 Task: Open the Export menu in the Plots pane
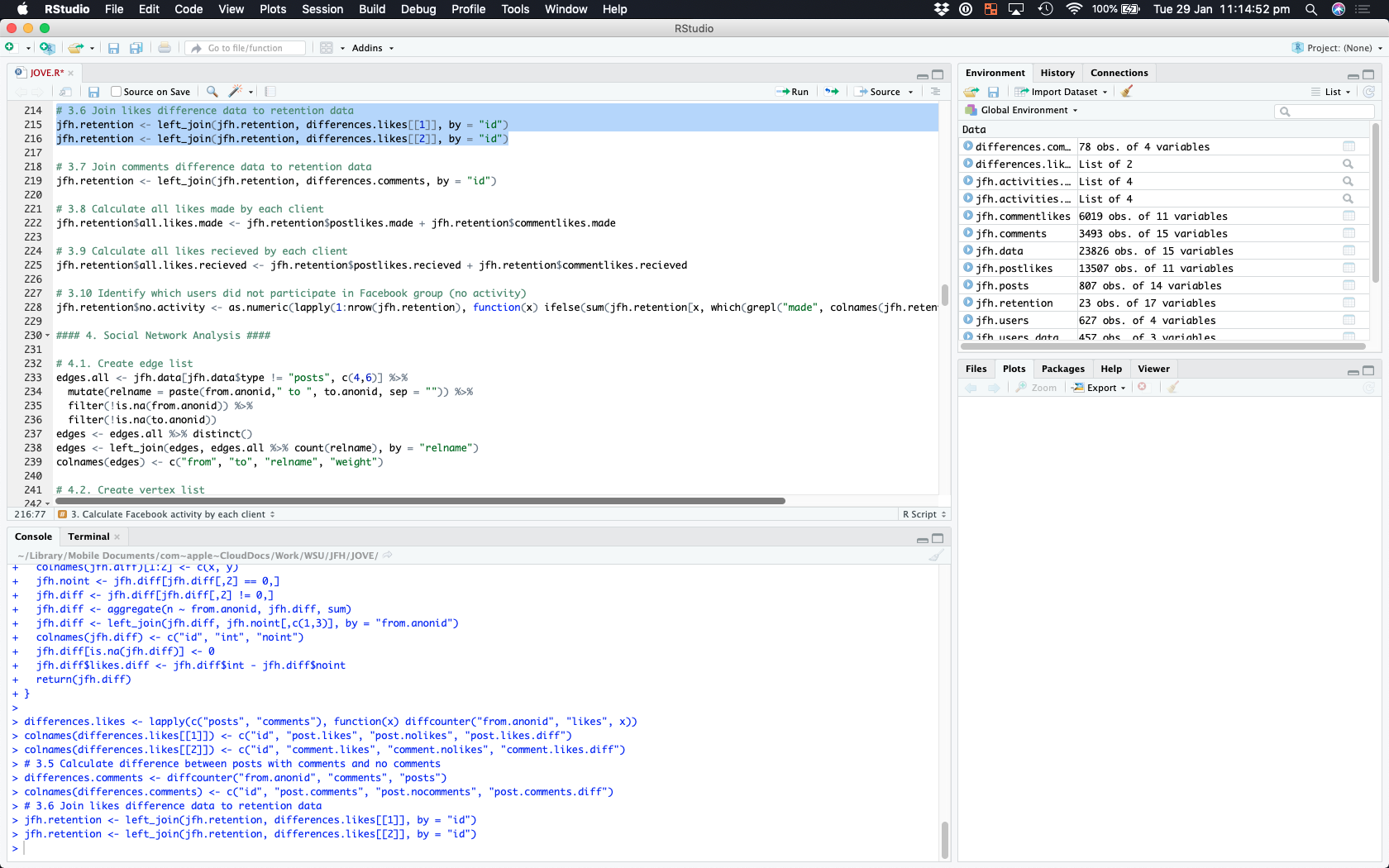click(1100, 388)
